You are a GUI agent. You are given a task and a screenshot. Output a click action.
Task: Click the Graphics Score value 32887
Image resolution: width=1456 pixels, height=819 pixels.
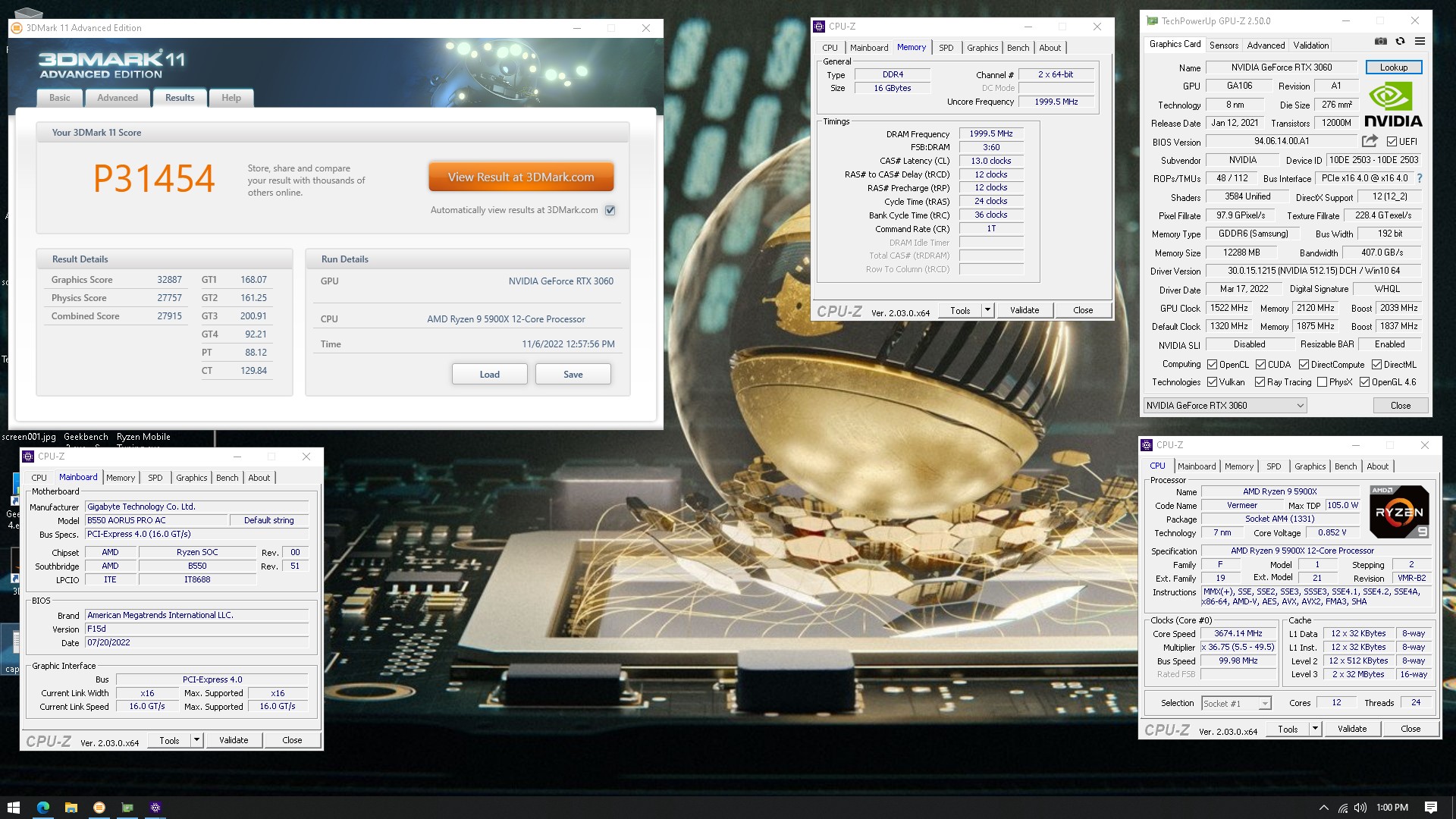click(x=169, y=280)
